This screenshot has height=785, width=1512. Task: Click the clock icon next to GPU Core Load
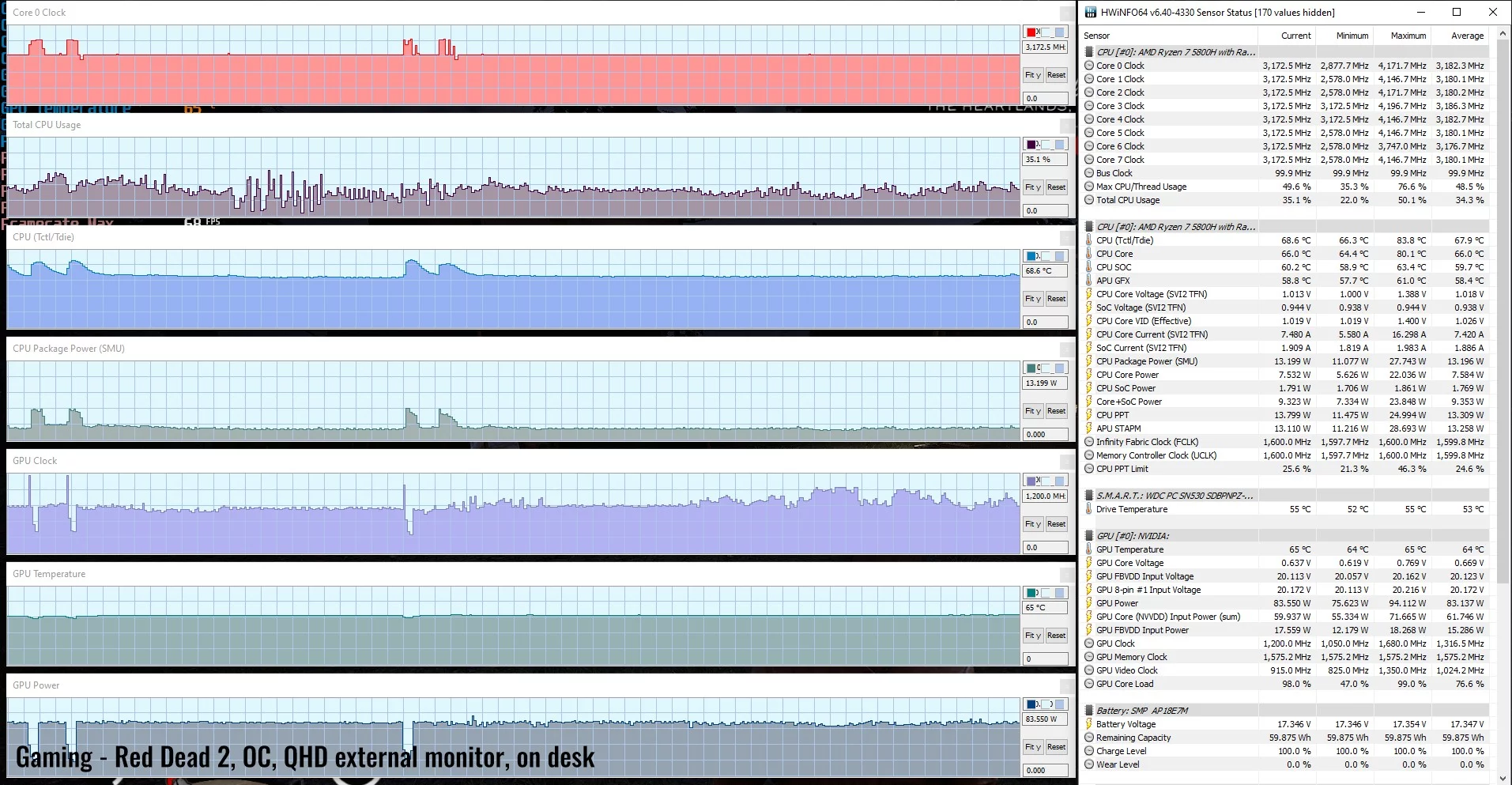[1089, 684]
